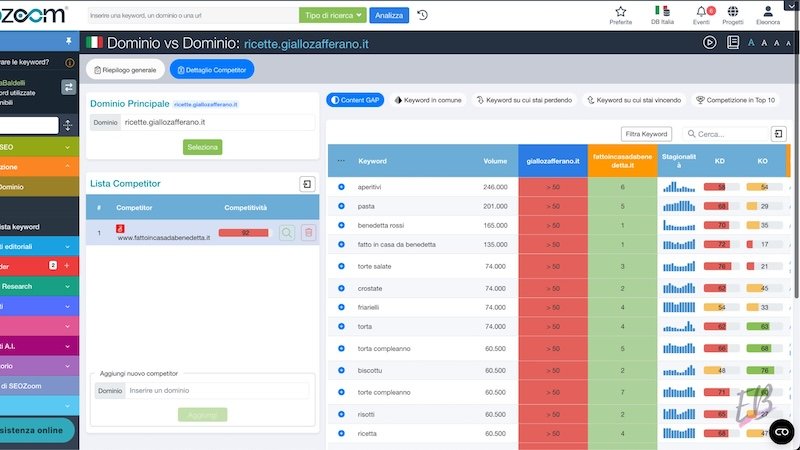Click plus icon for torte salate keyword
Image resolution: width=800 pixels, height=450 pixels.
point(341,266)
